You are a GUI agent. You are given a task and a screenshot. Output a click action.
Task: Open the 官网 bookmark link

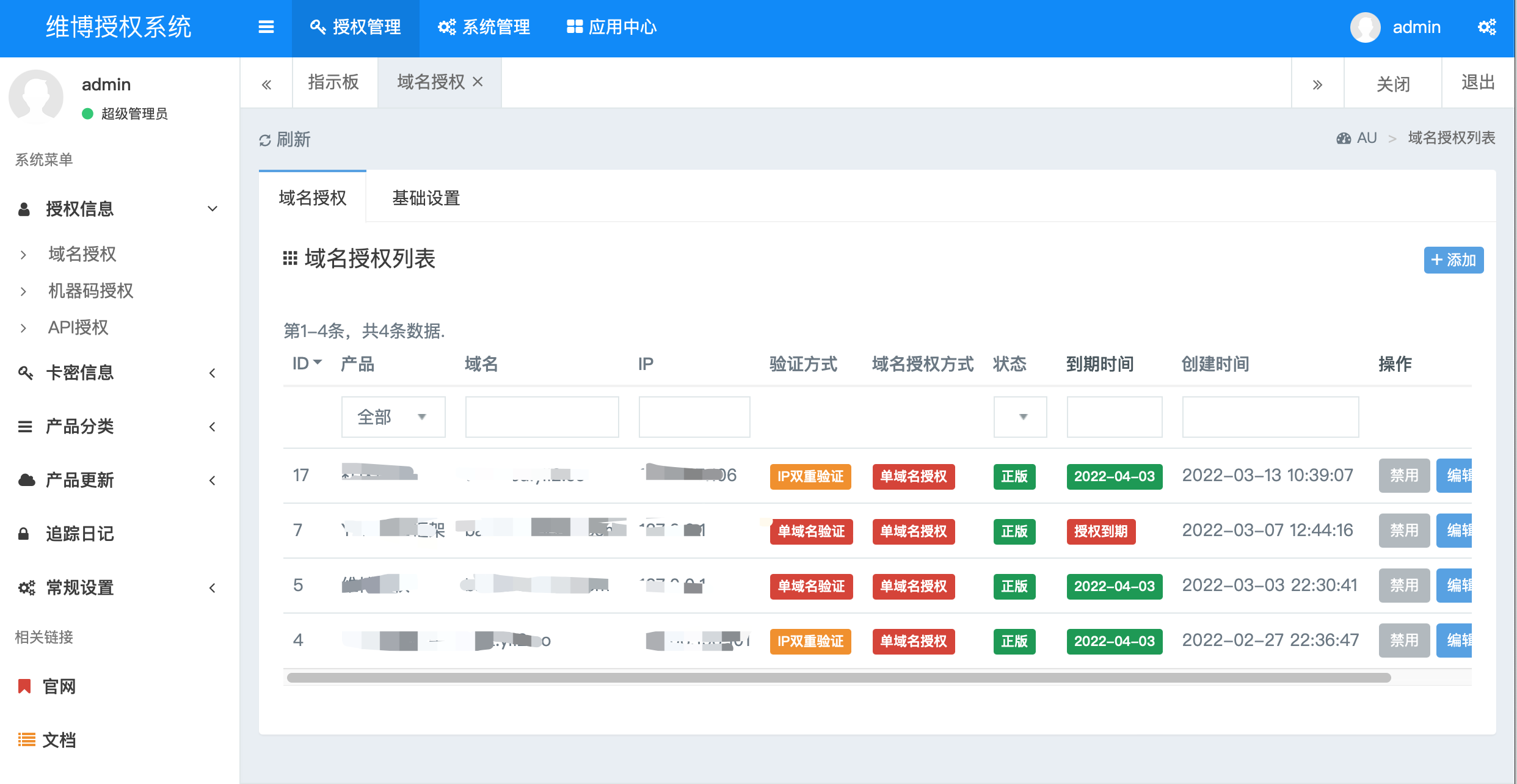click(x=59, y=686)
